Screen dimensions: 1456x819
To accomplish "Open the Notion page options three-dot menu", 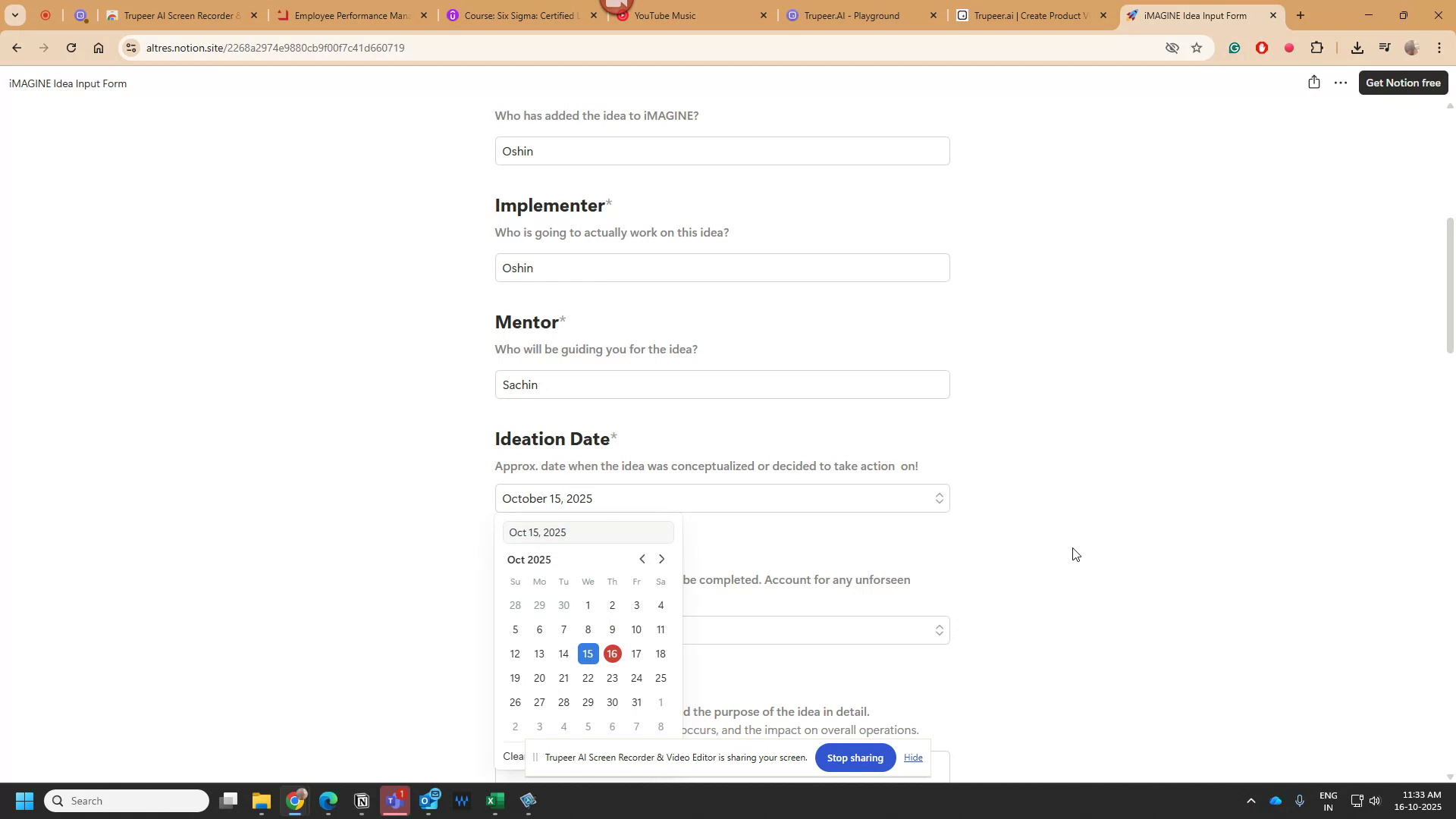I will pos(1339,83).
